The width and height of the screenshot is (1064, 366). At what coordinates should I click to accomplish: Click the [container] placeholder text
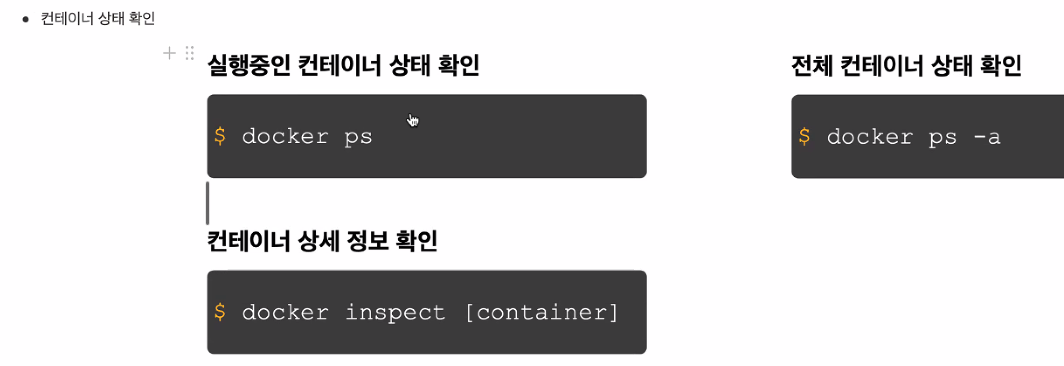542,313
